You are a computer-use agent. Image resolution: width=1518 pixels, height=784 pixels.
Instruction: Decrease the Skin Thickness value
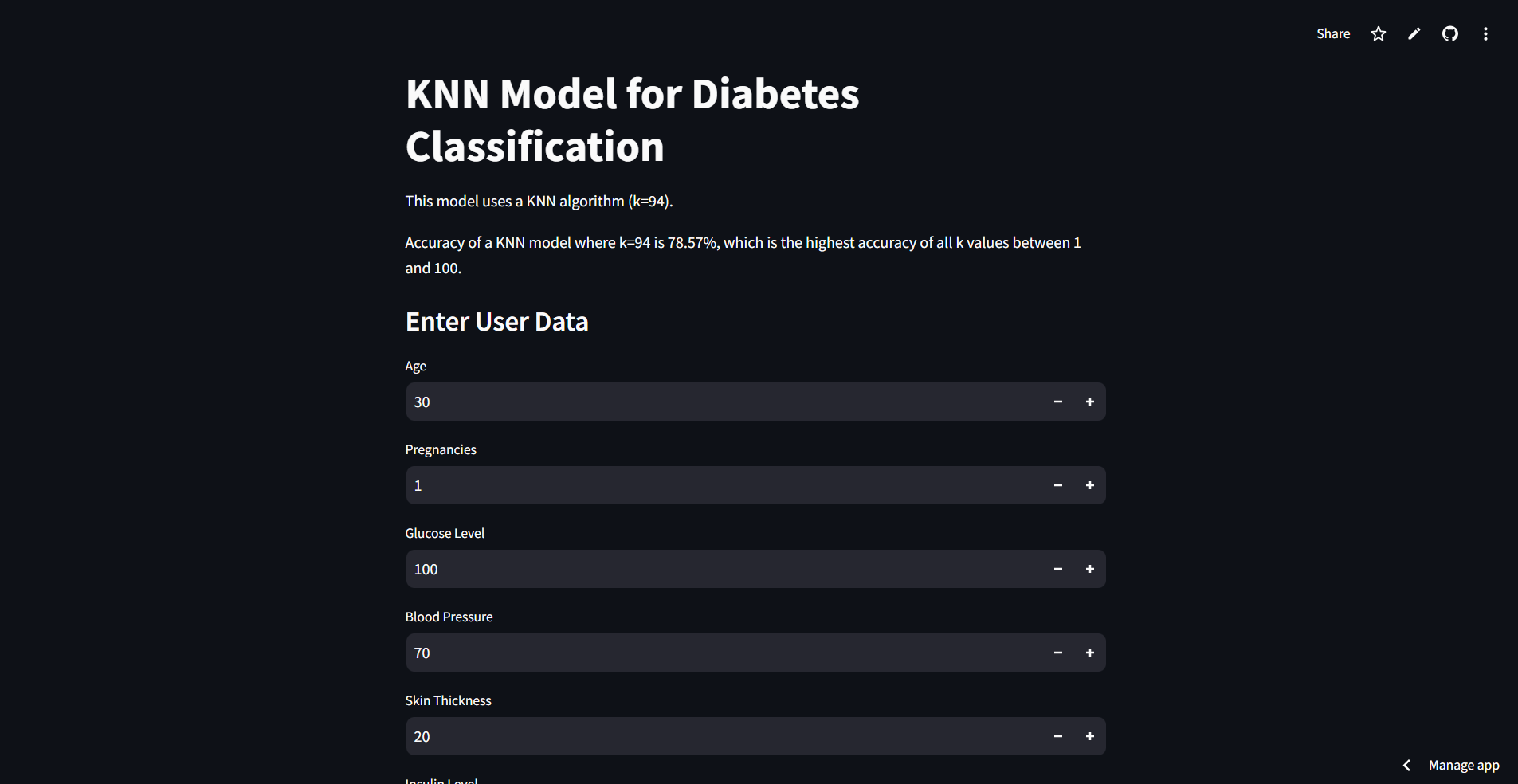click(x=1057, y=736)
